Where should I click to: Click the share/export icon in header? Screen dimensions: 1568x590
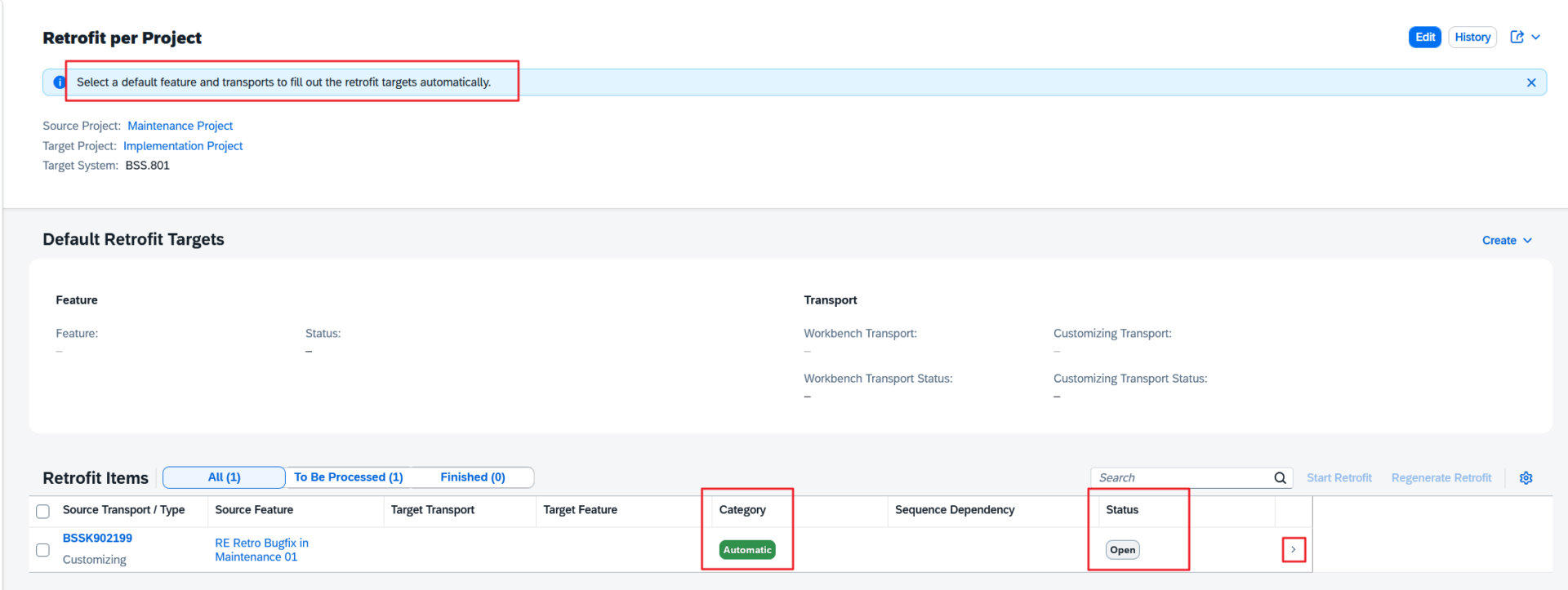click(x=1517, y=37)
